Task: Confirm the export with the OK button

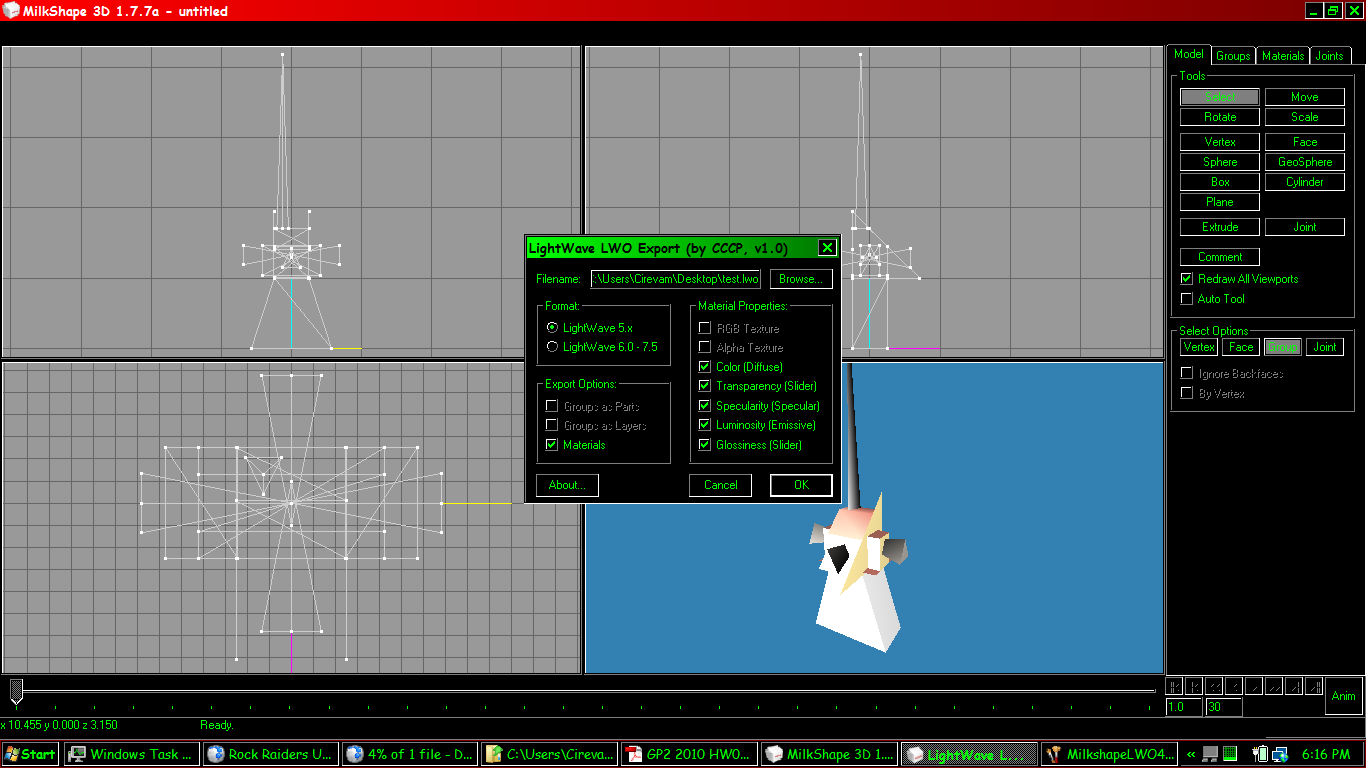Action: (801, 485)
